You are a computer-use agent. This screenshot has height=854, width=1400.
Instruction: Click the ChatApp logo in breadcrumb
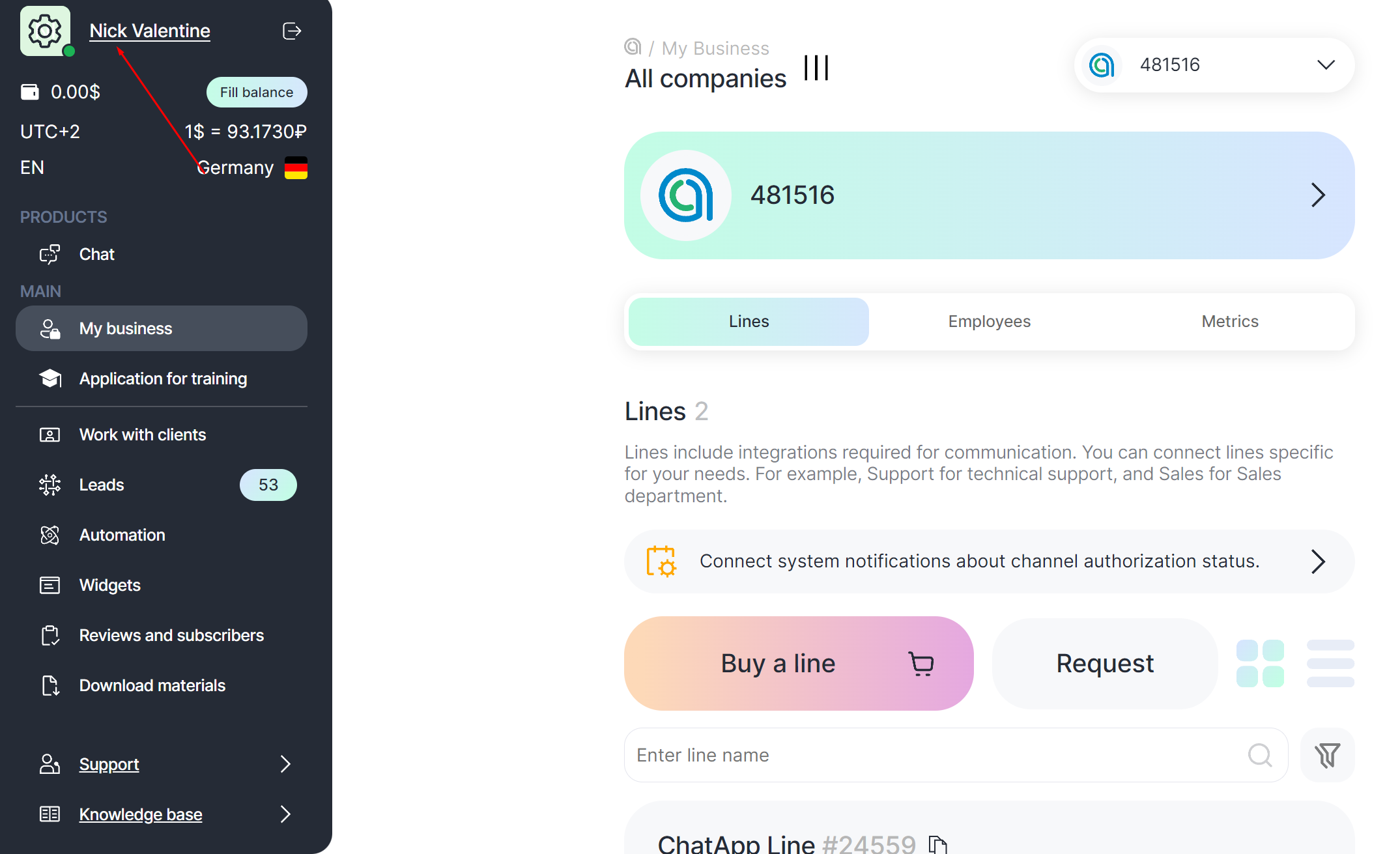[633, 47]
